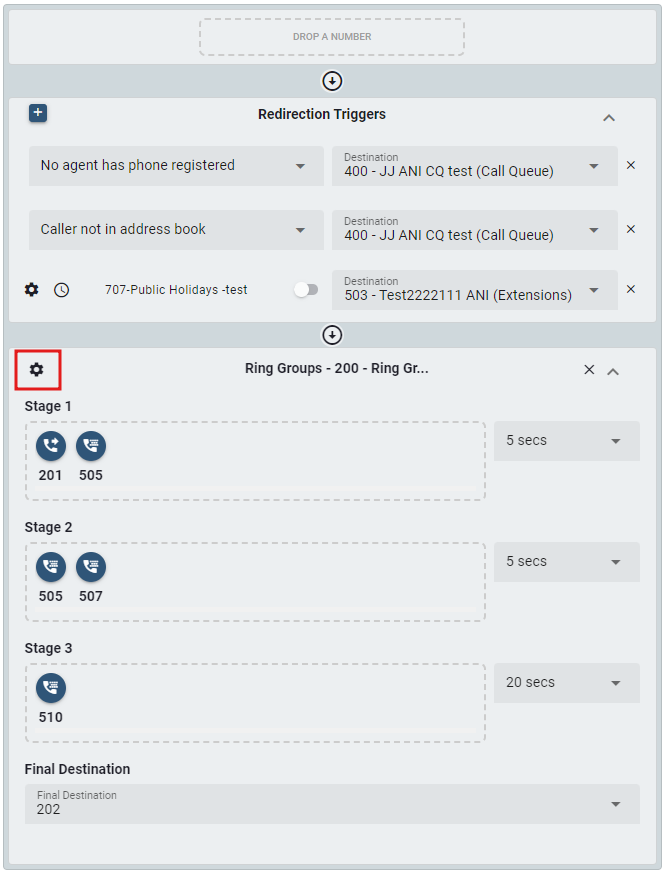This screenshot has width=666, height=875.
Task: Collapse the Ring Groups section
Action: coord(614,371)
